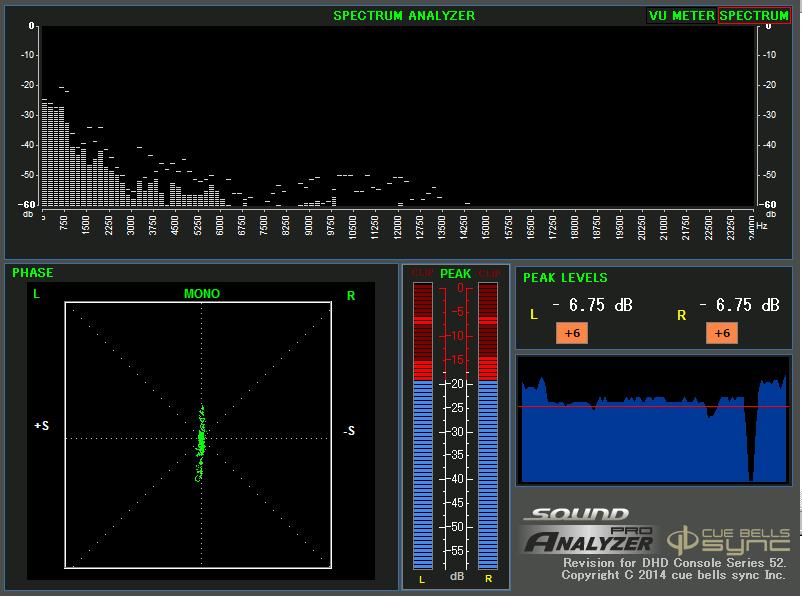Select the SPECTRUM tab
Image resolution: width=802 pixels, height=596 pixels.
754,16
